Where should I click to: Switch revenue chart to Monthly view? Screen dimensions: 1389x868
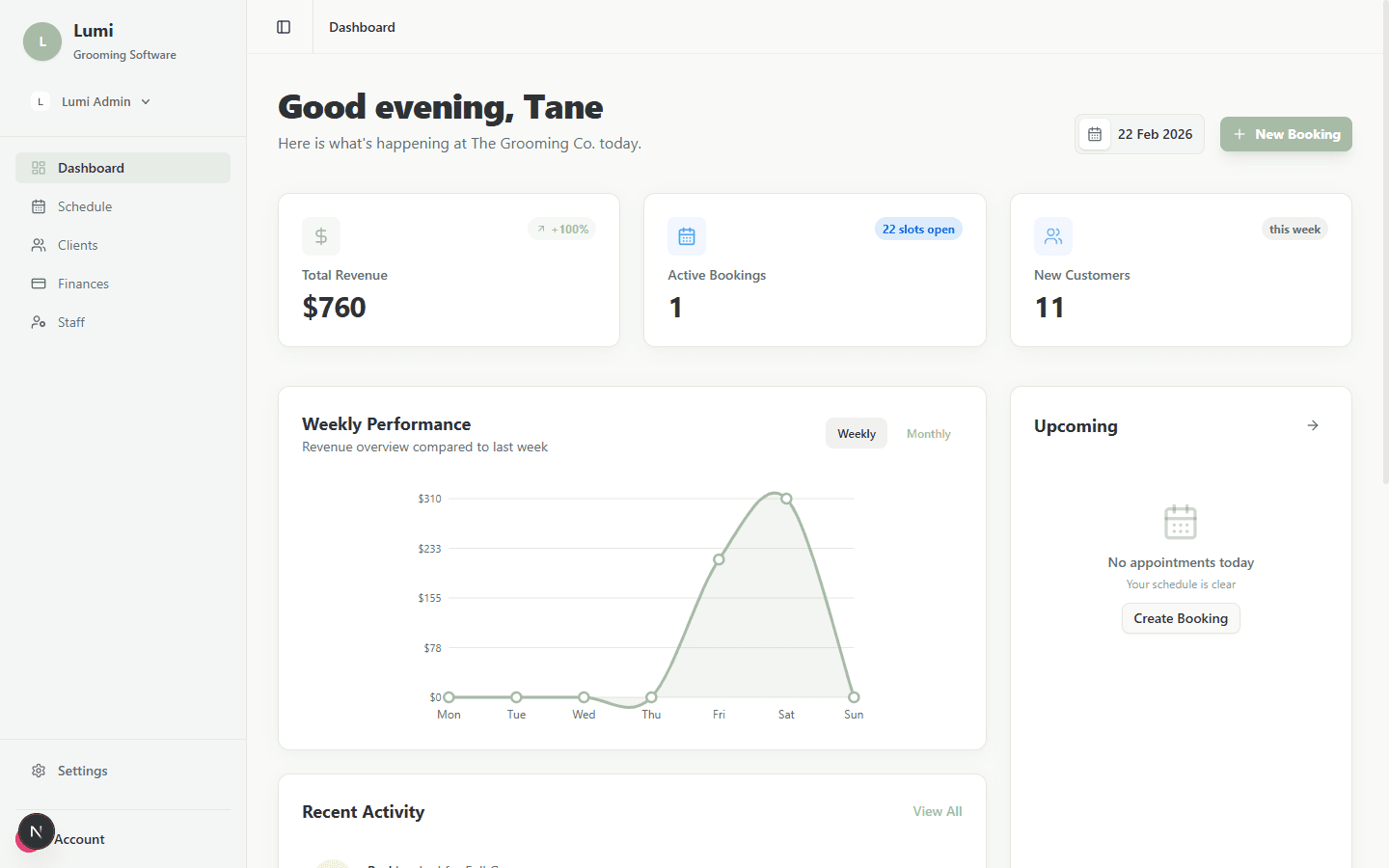coord(927,433)
